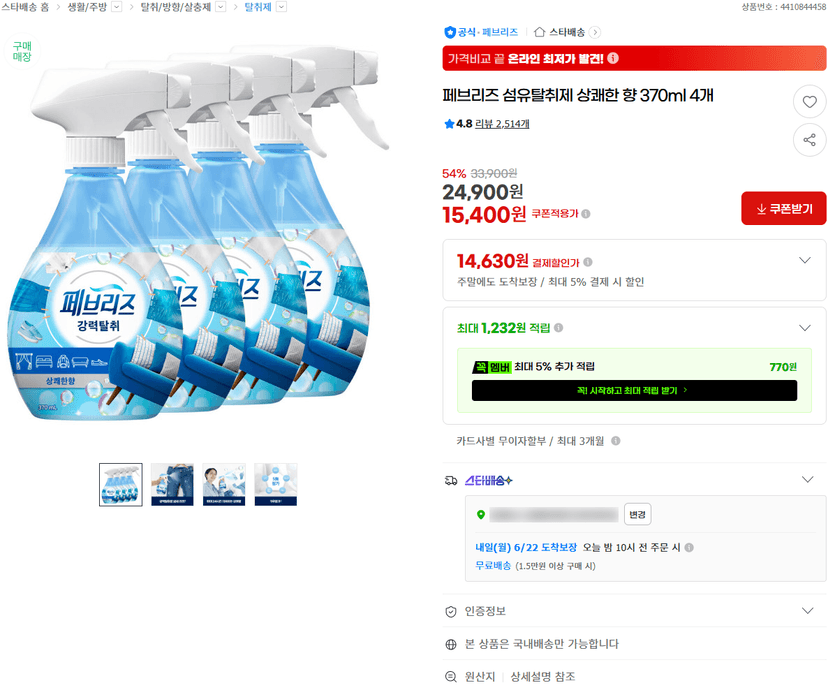Open 탈취제 breadcrumb dropdown
This screenshot has height=686, width=828.
point(281,7)
